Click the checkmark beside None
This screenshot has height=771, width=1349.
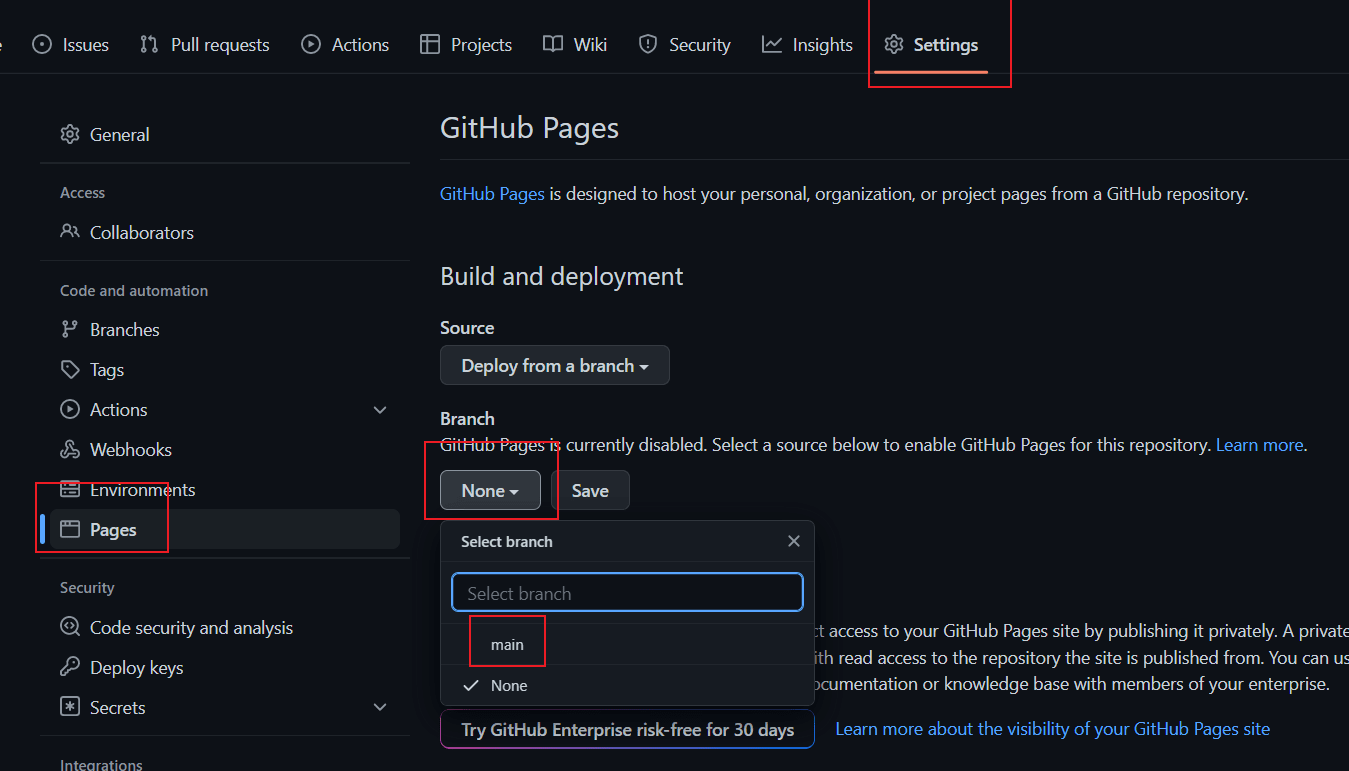point(470,685)
